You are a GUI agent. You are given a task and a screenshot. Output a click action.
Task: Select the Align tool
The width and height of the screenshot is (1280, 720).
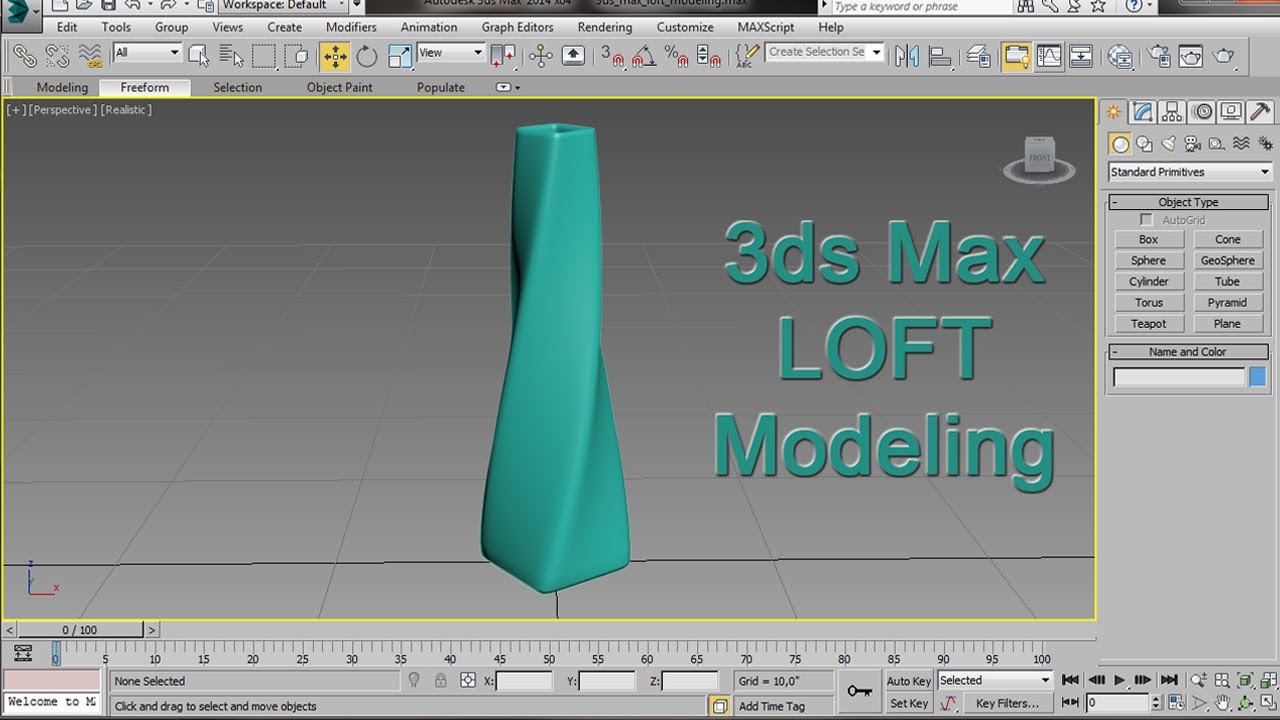(940, 56)
